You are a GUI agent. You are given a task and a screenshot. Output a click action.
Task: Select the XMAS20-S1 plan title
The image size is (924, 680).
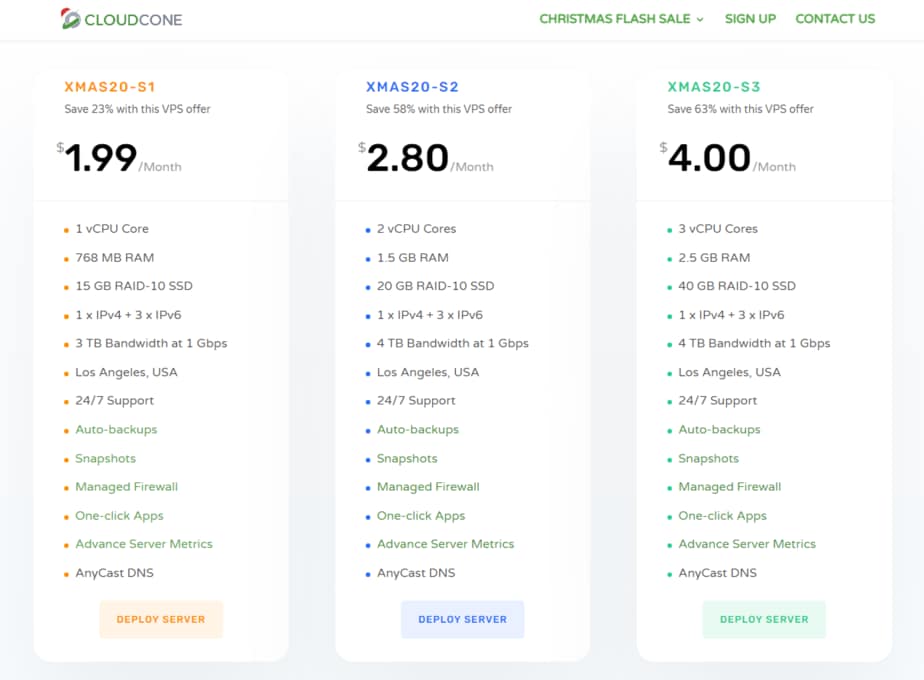[x=110, y=87]
